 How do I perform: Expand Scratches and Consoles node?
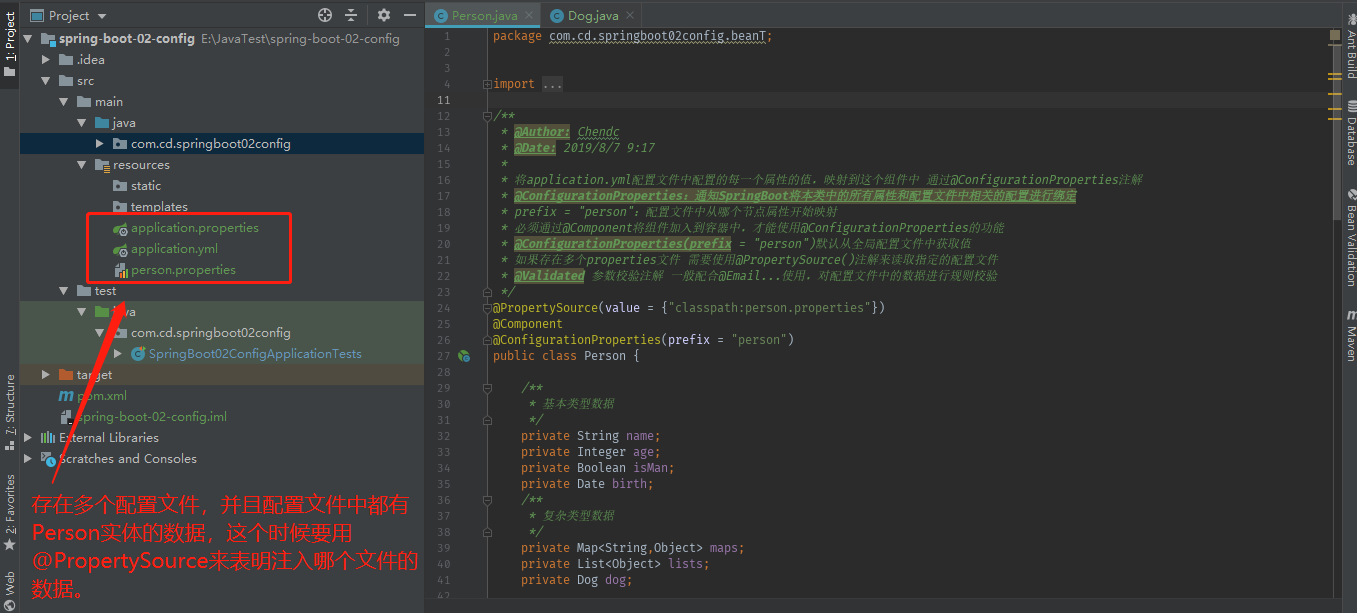(29, 459)
